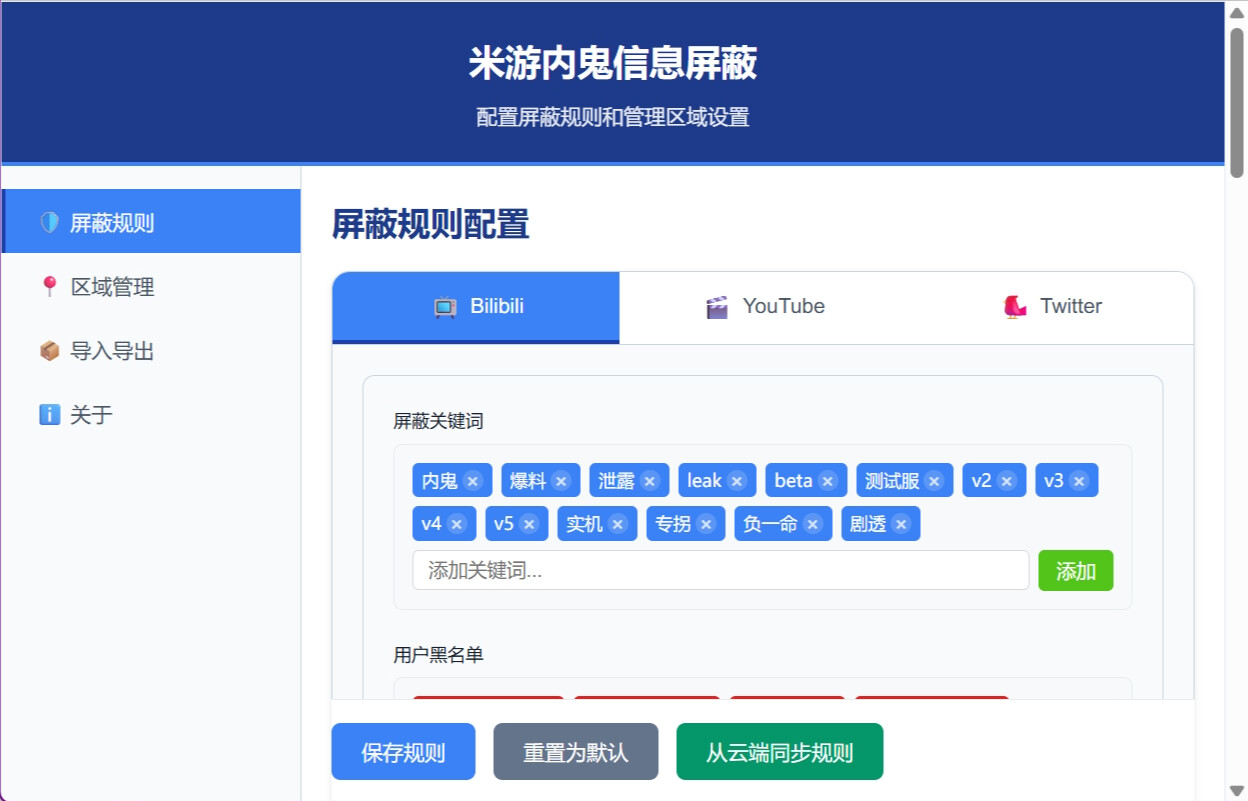
Task: Click the 从云端同步规则 button
Action: (x=779, y=752)
